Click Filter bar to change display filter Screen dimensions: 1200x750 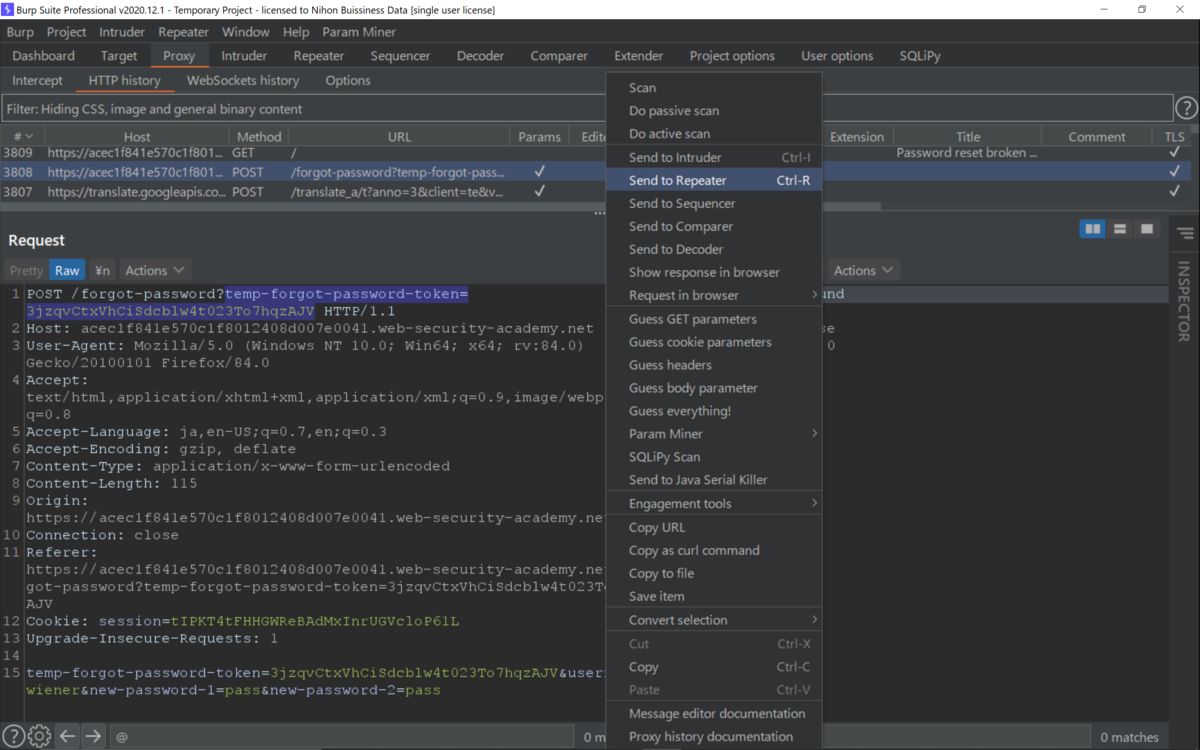(587, 109)
